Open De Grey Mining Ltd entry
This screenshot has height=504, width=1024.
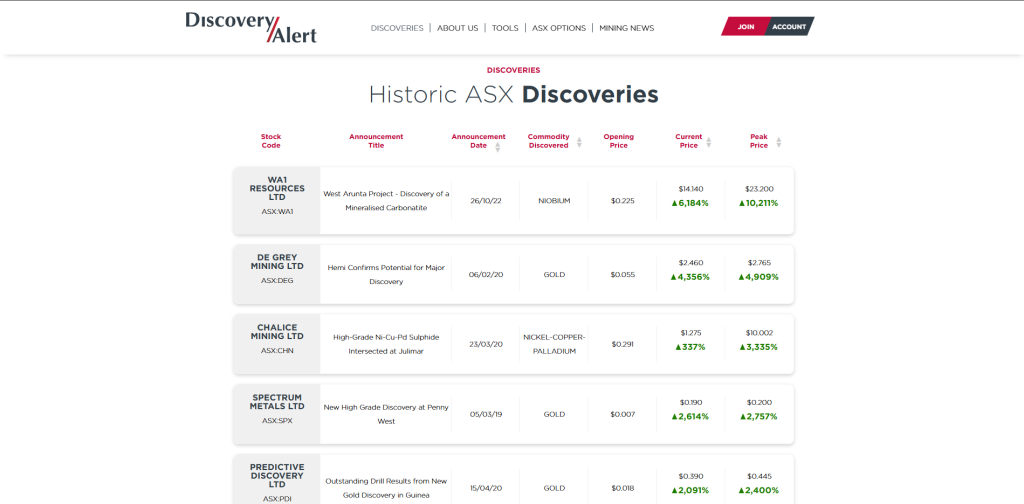pyautogui.click(x=277, y=262)
